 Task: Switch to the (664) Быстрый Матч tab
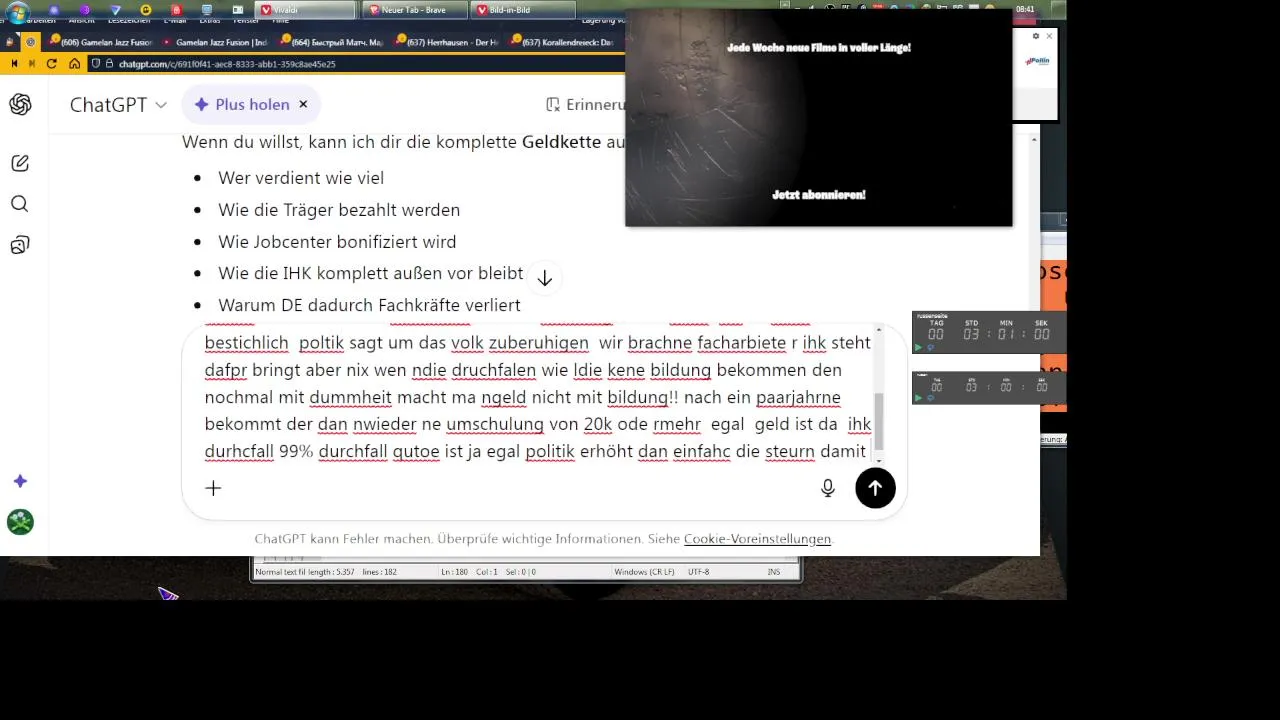(330, 42)
